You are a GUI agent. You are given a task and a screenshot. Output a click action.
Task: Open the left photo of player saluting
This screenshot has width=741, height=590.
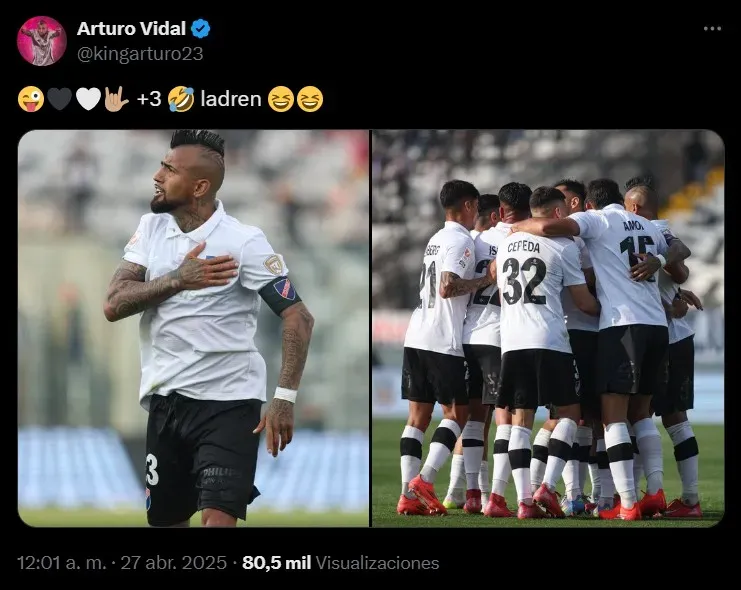pyautogui.click(x=193, y=328)
